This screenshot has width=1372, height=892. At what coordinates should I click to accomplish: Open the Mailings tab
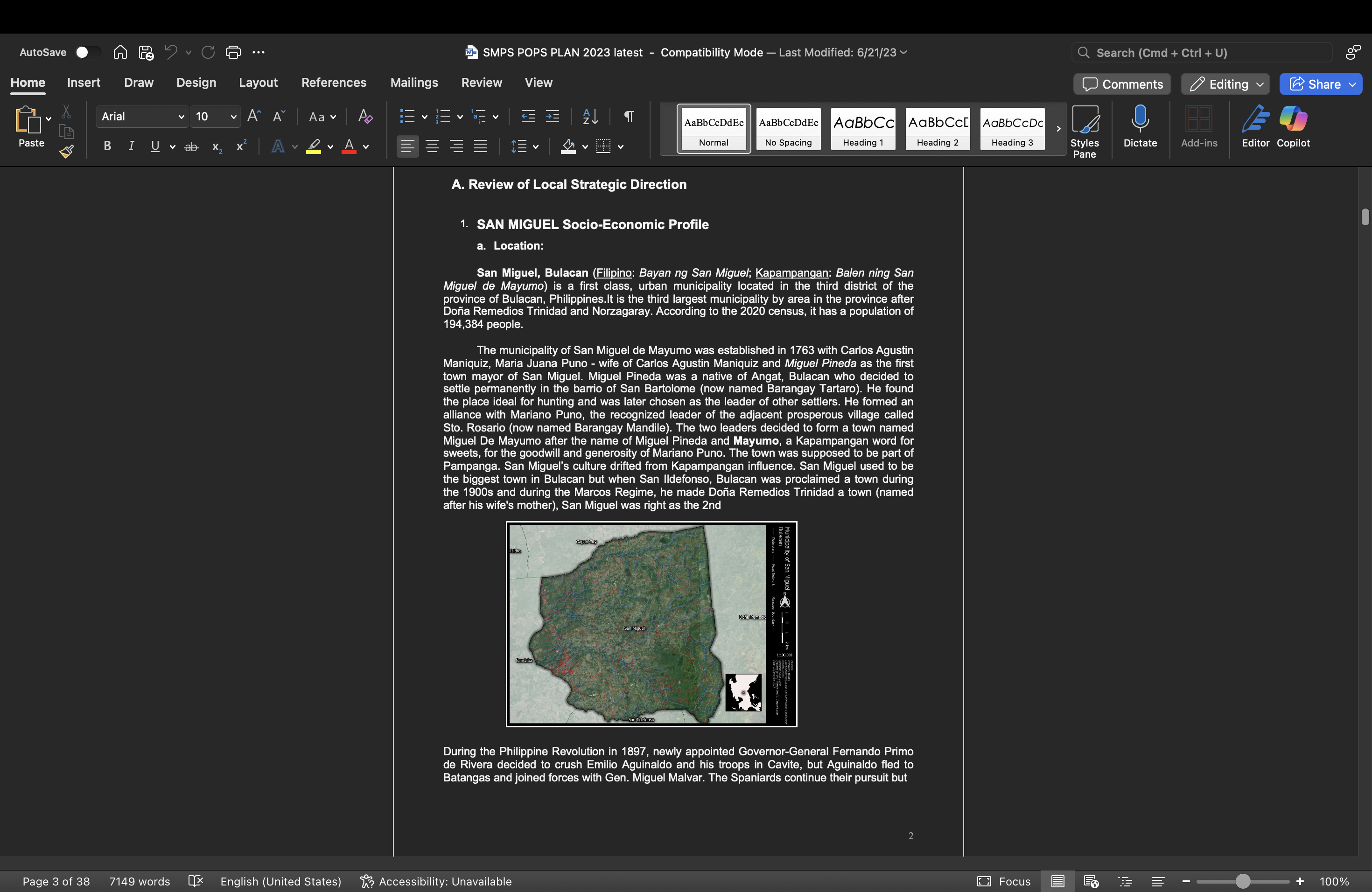point(414,83)
